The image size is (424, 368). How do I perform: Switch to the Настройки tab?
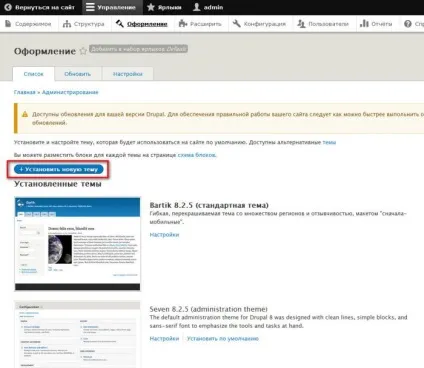pyautogui.click(x=128, y=74)
